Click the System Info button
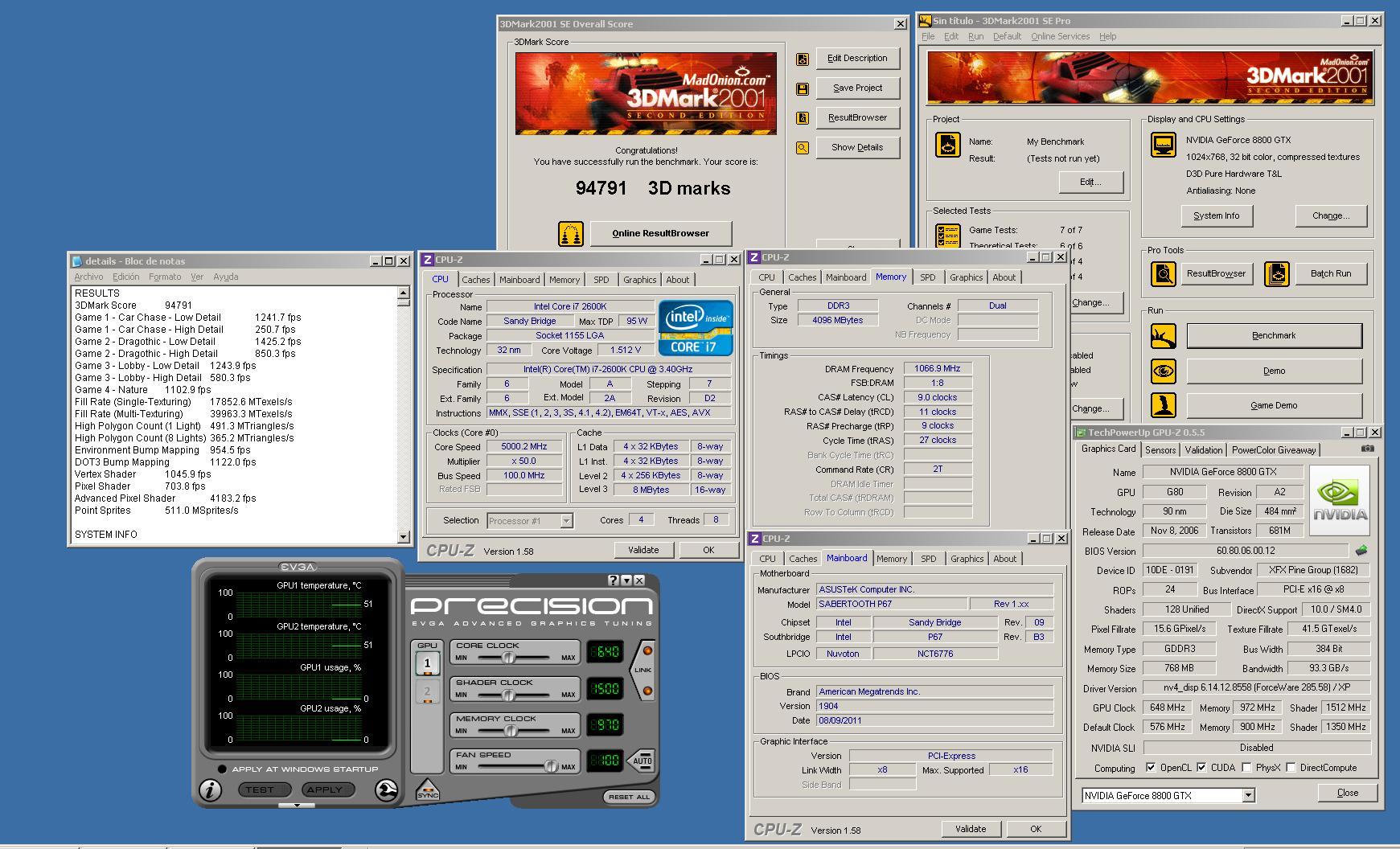 coord(1216,216)
